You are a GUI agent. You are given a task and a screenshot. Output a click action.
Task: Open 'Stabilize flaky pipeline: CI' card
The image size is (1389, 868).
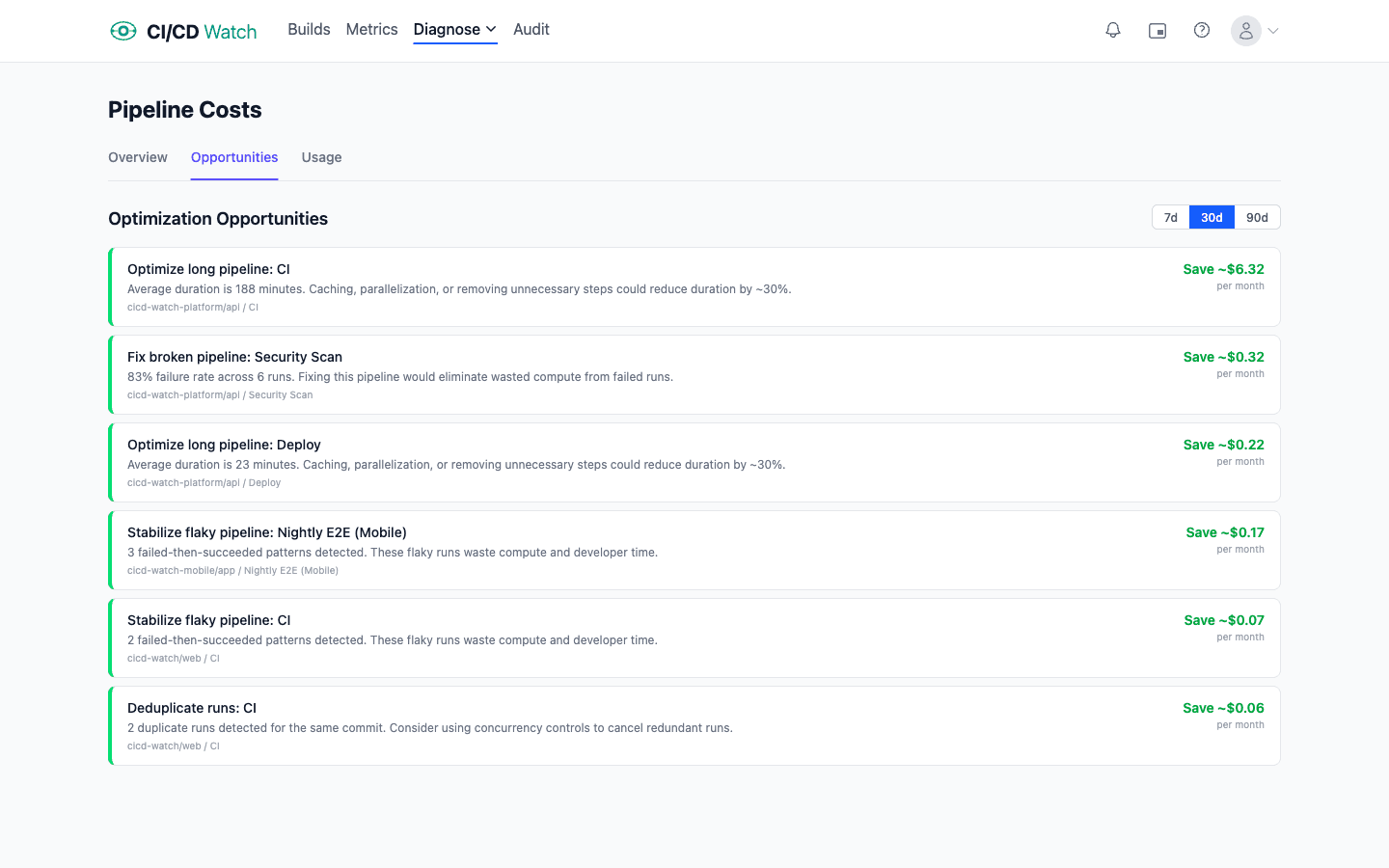[694, 637]
